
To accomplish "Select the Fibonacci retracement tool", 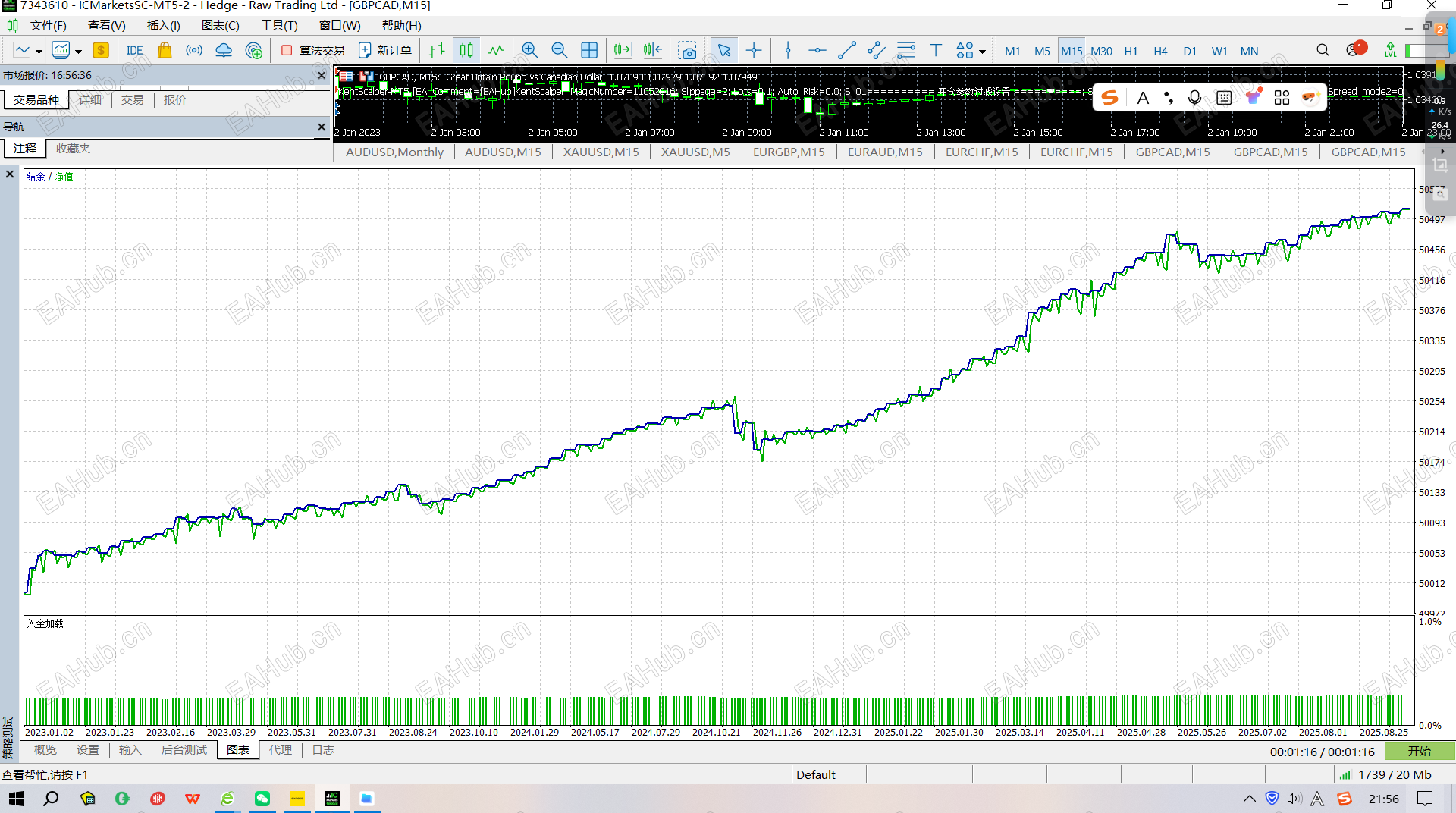I will pyautogui.click(x=906, y=51).
